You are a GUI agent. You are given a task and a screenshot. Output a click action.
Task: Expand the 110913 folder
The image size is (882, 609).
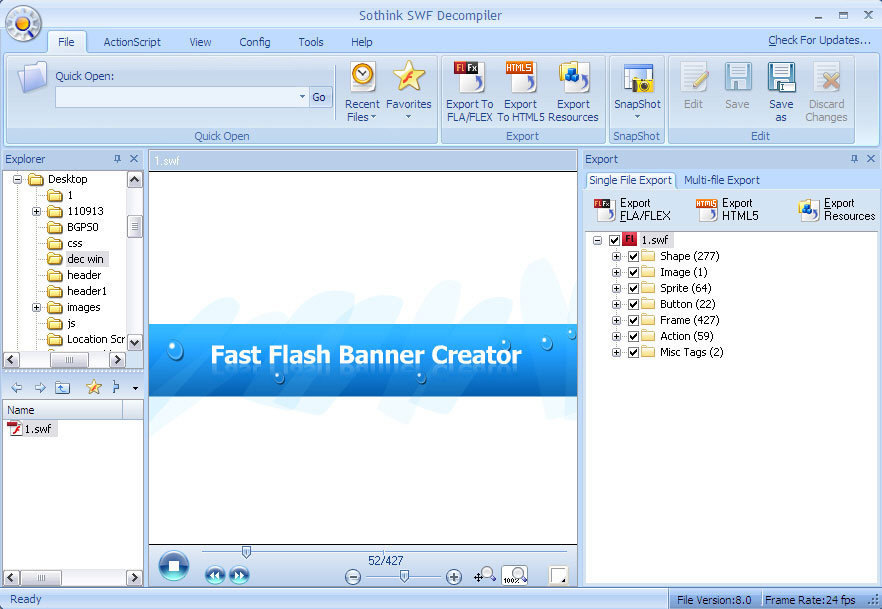pyautogui.click(x=37, y=211)
